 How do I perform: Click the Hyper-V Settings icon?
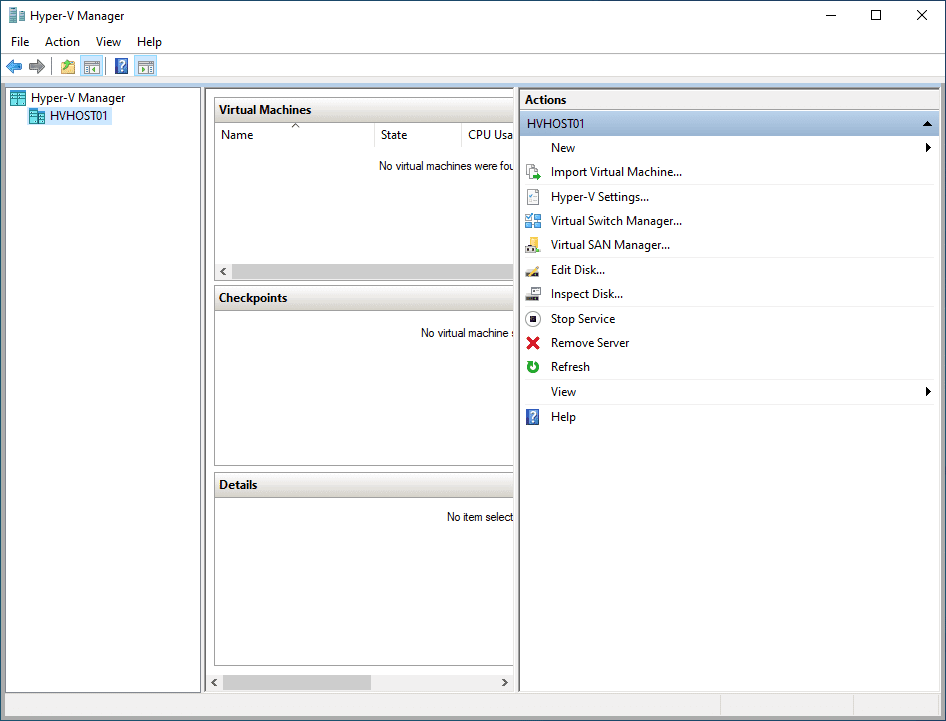tap(533, 197)
